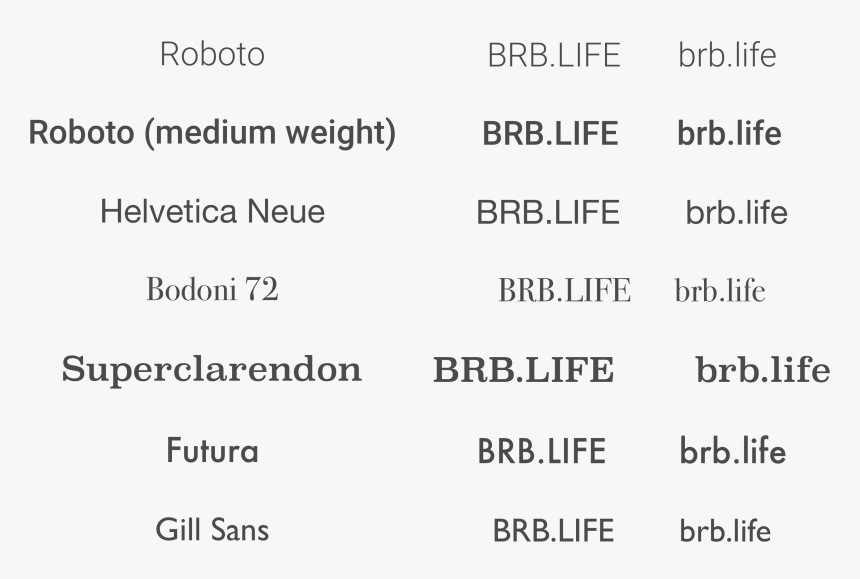Click lowercase brb.life in Roboto light row

click(727, 55)
